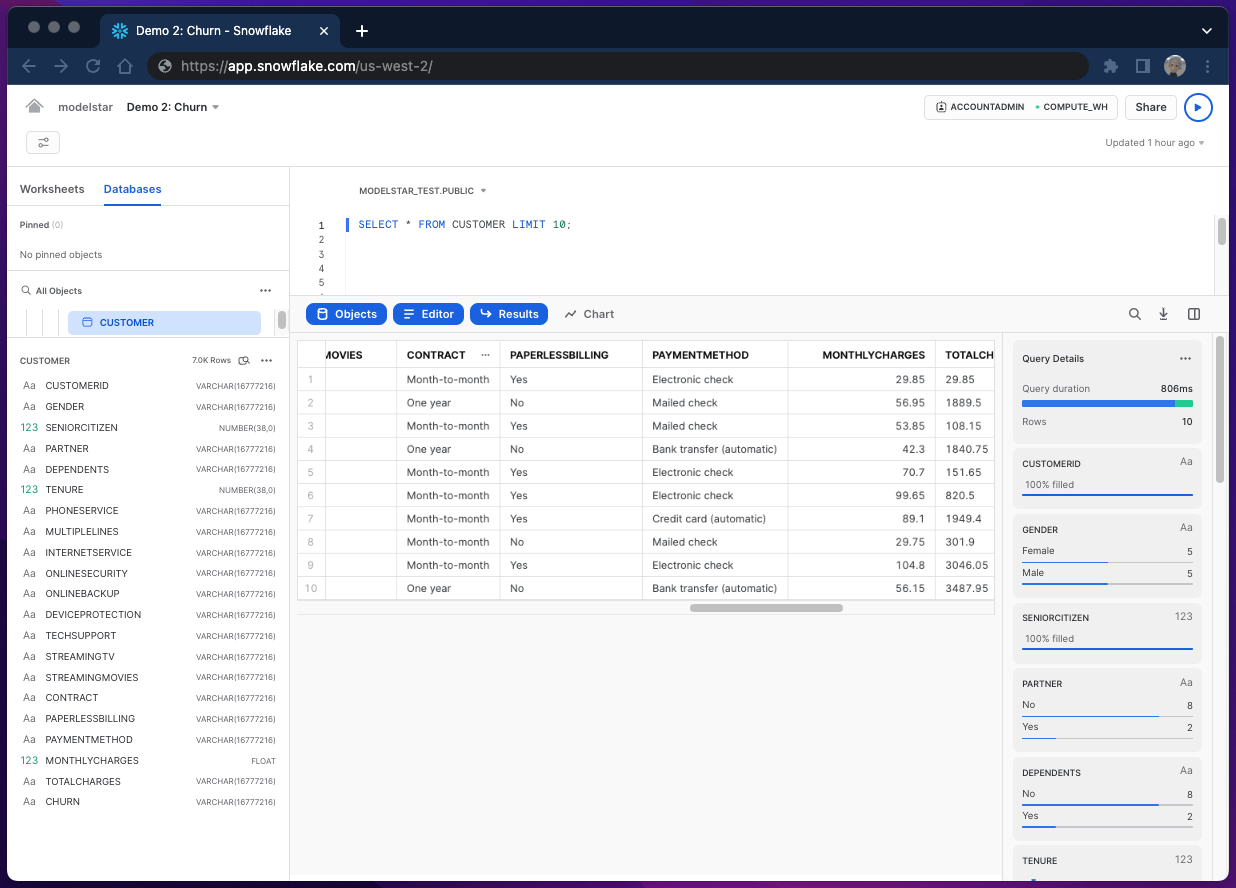The image size is (1236, 888).
Task: Click the search results magnifier icon
Action: coord(1135,314)
